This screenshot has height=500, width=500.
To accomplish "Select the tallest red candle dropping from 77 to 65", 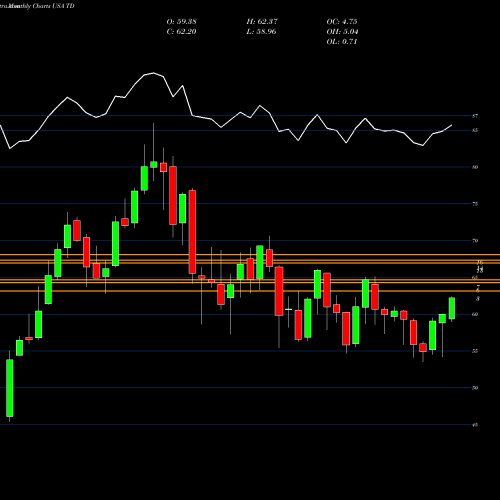I will click(x=192, y=232).
